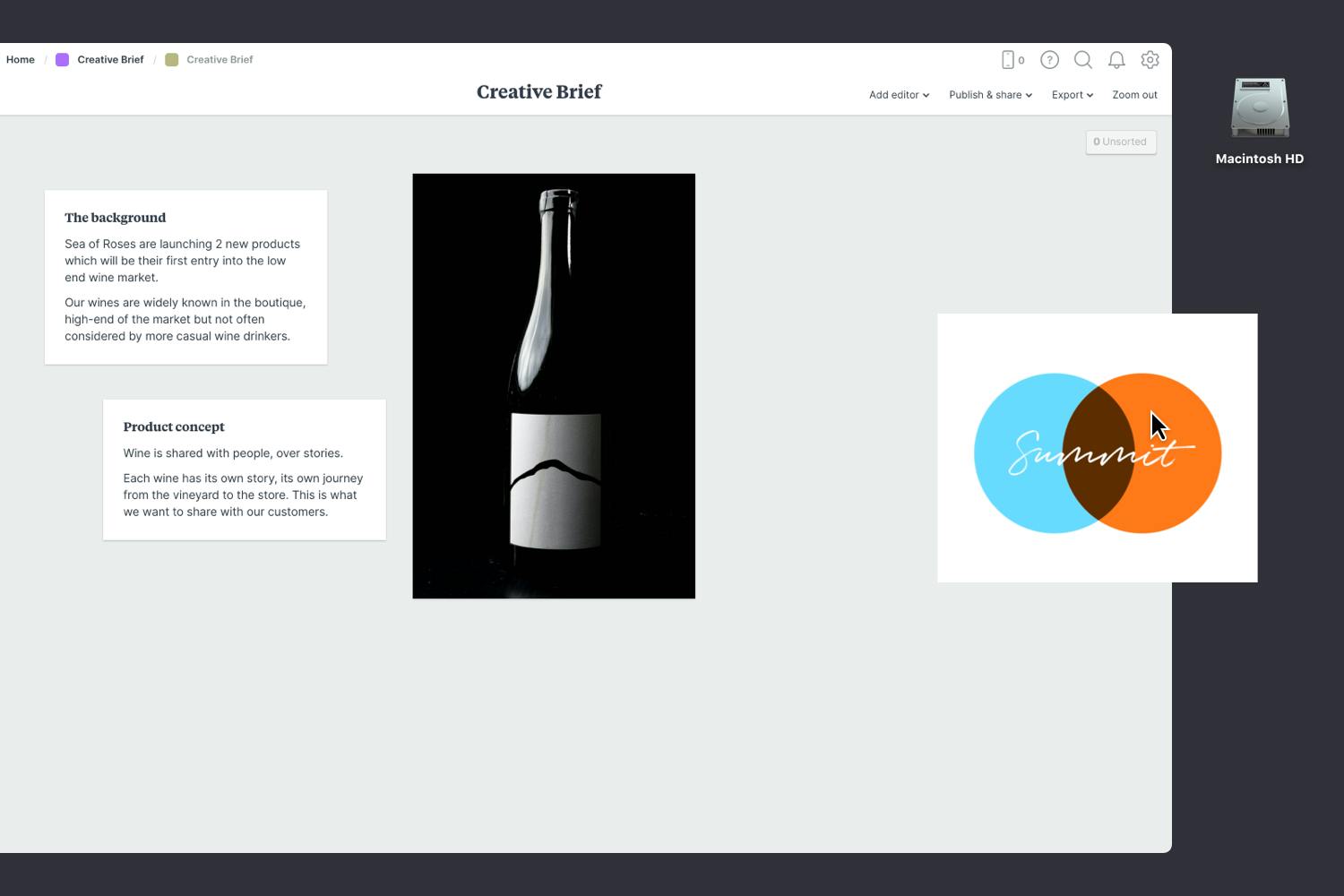Open the settings gear

pyautogui.click(x=1150, y=59)
